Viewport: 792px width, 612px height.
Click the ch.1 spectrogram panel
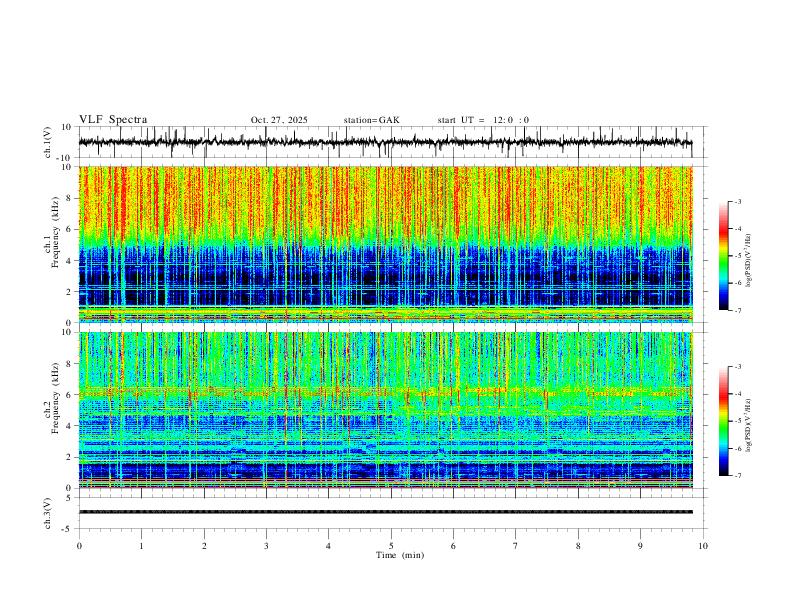(385, 244)
